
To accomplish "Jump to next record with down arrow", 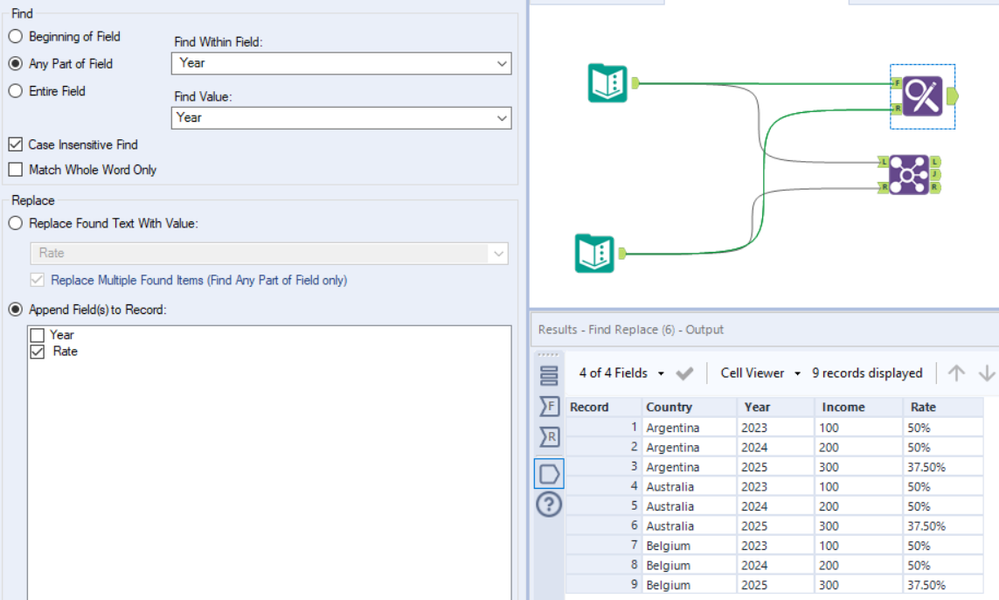I will pyautogui.click(x=986, y=373).
